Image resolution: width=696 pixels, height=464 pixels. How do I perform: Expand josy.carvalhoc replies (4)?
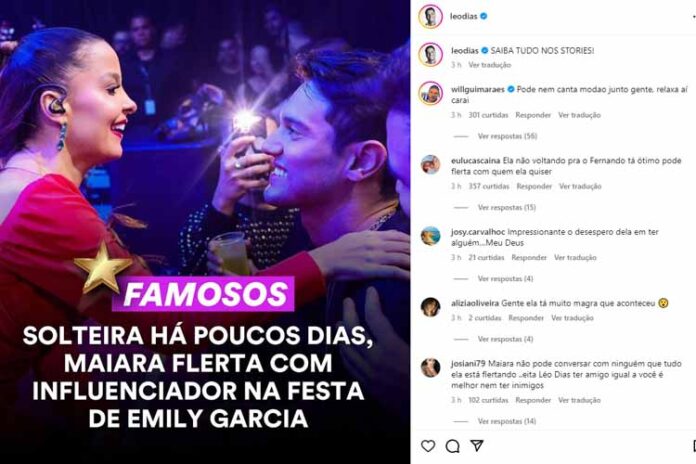click(505, 278)
